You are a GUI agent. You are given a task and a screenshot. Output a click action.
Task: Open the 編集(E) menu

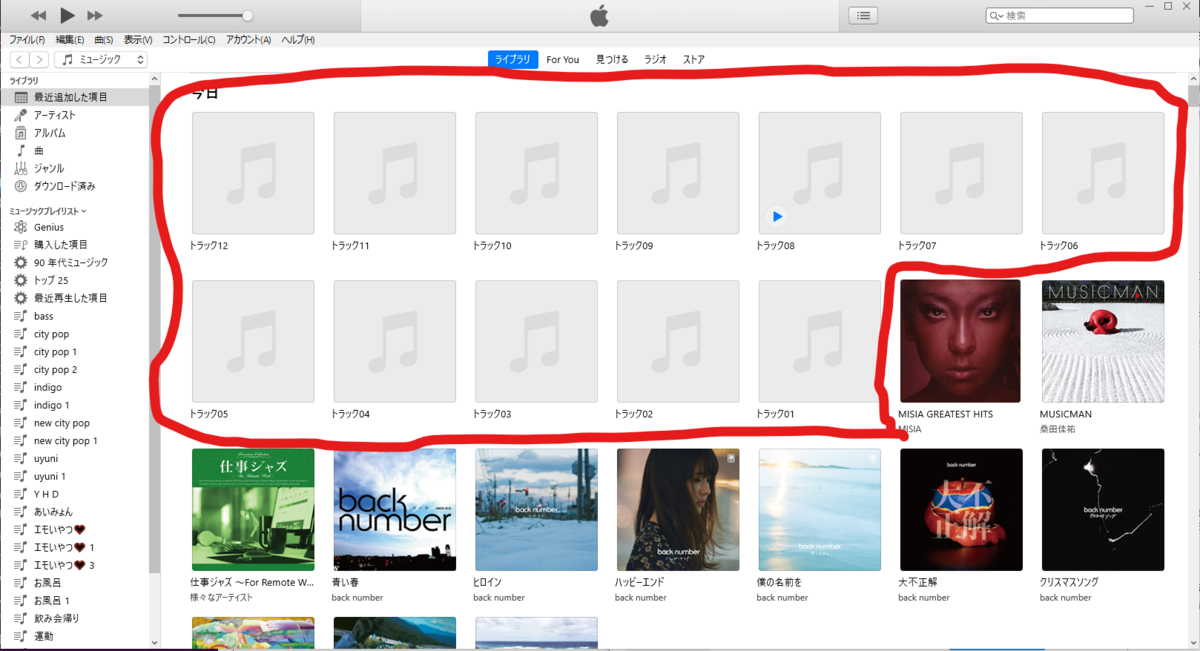coord(70,40)
